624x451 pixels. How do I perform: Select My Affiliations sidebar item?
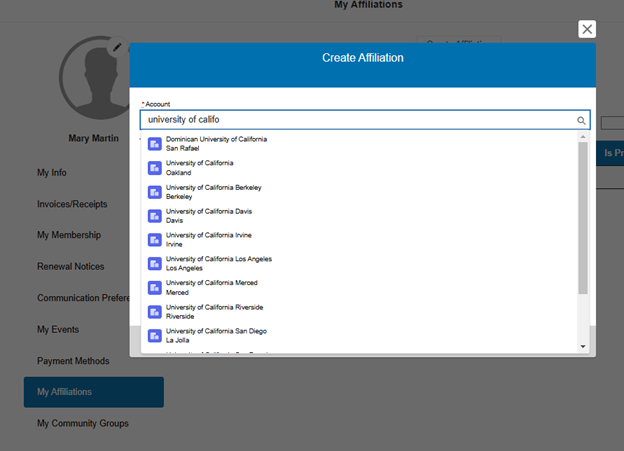[94, 392]
